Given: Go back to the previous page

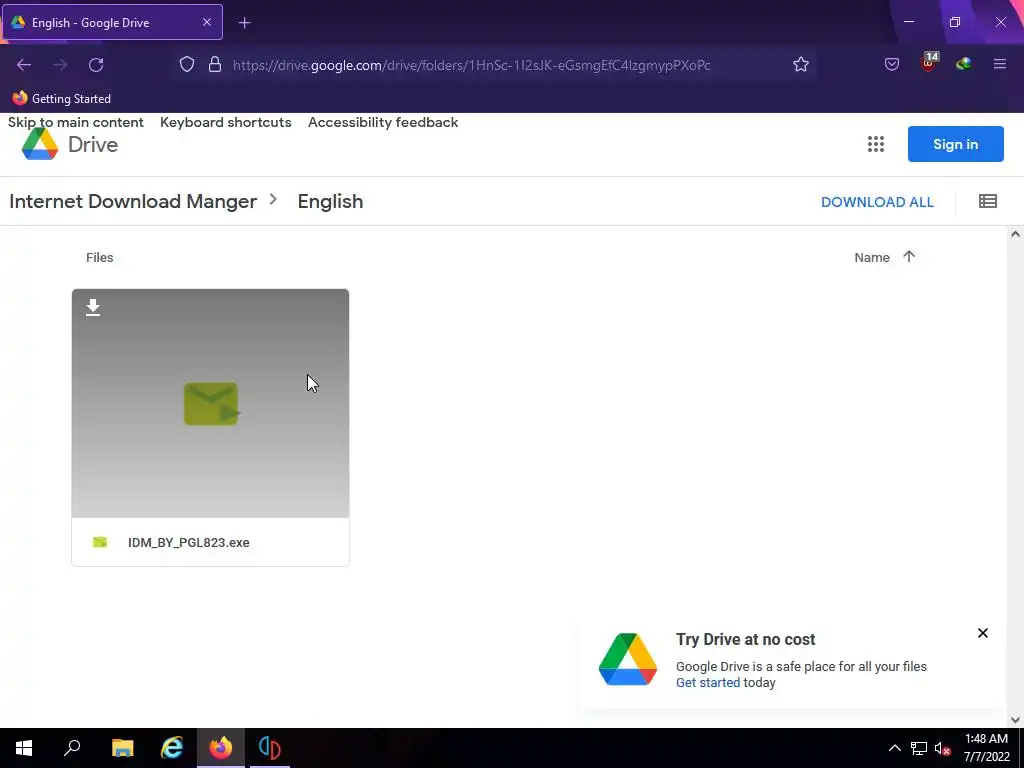Looking at the screenshot, I should 24,65.
